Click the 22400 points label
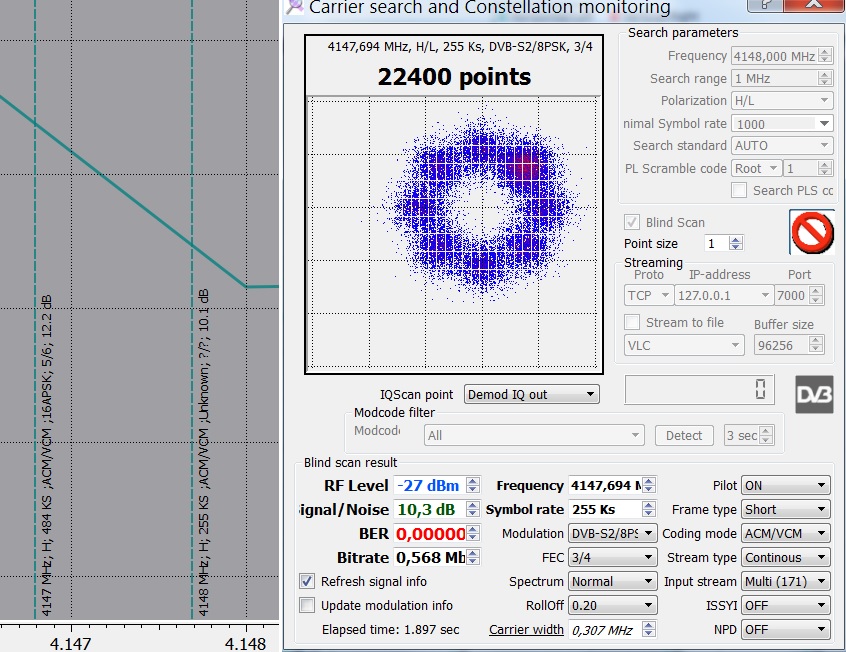The width and height of the screenshot is (846, 652). pos(454,77)
